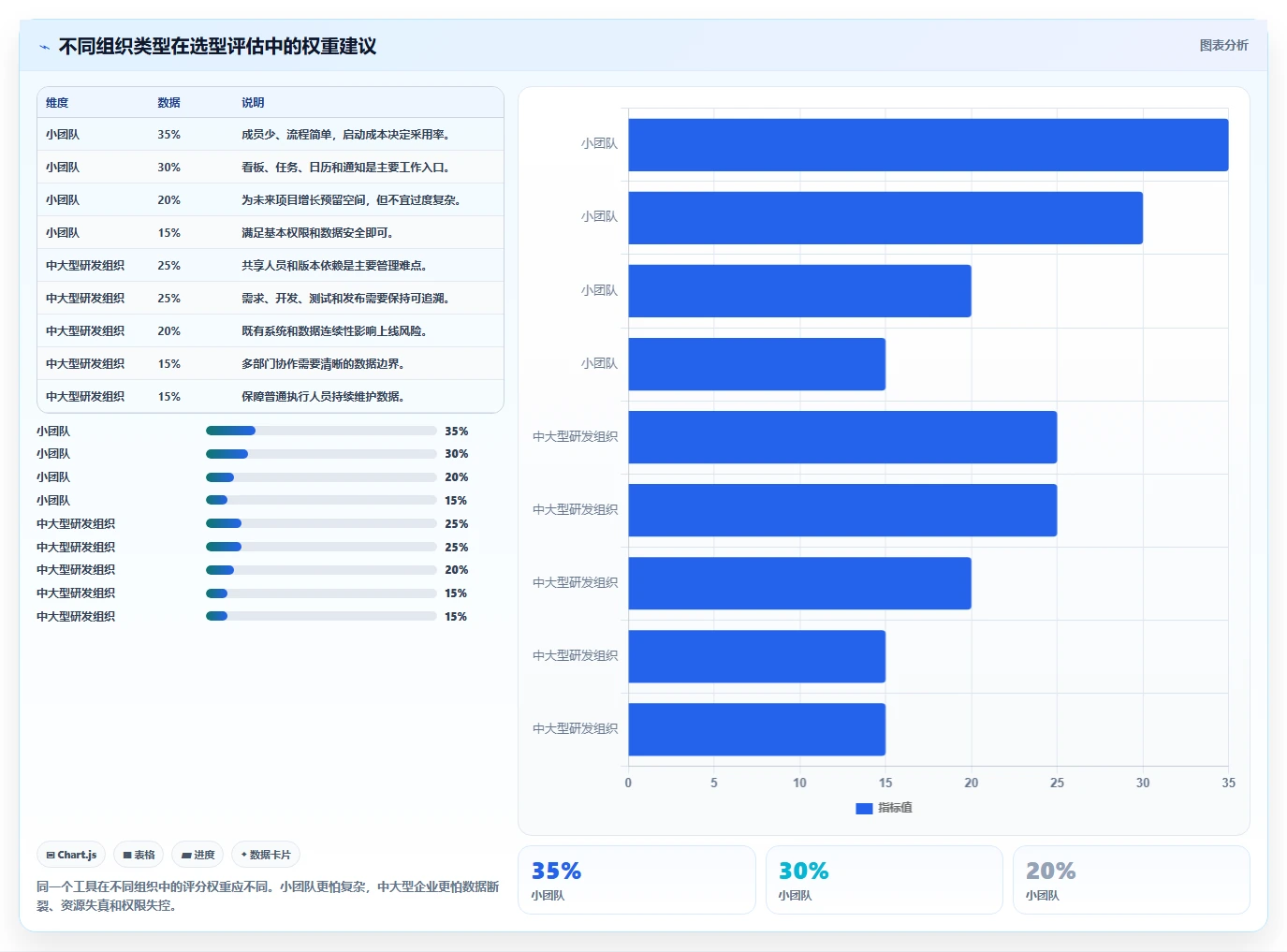
Task: Click the bar icon in 进度 chip
Action: 186,855
